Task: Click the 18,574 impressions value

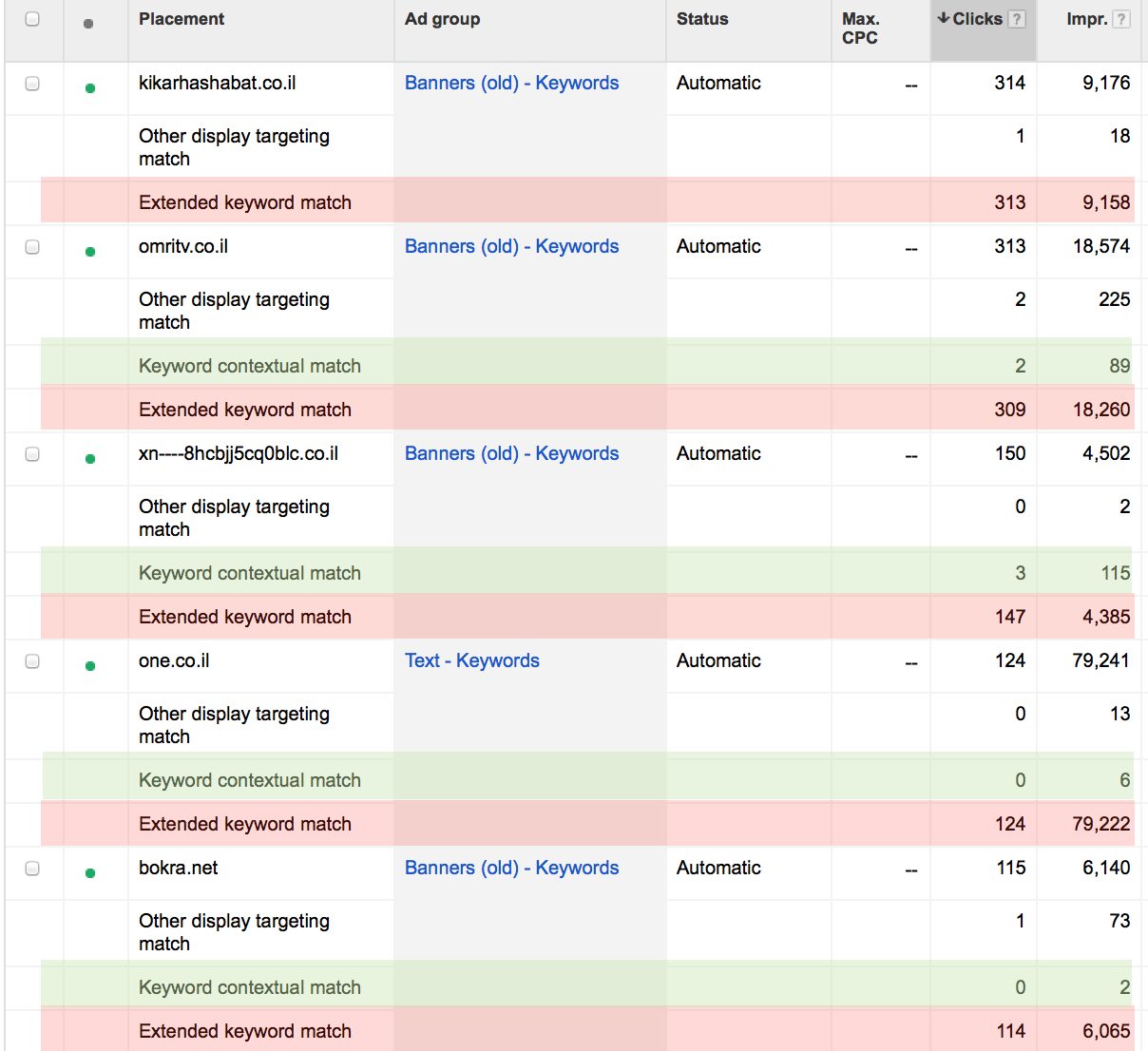Action: (1101, 246)
